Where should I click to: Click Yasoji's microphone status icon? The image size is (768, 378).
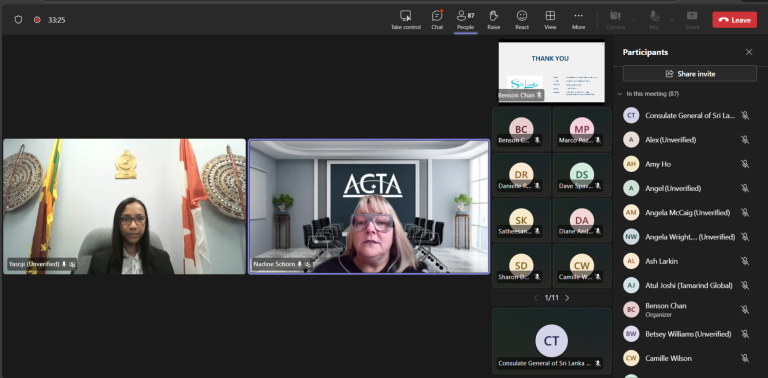click(64, 264)
